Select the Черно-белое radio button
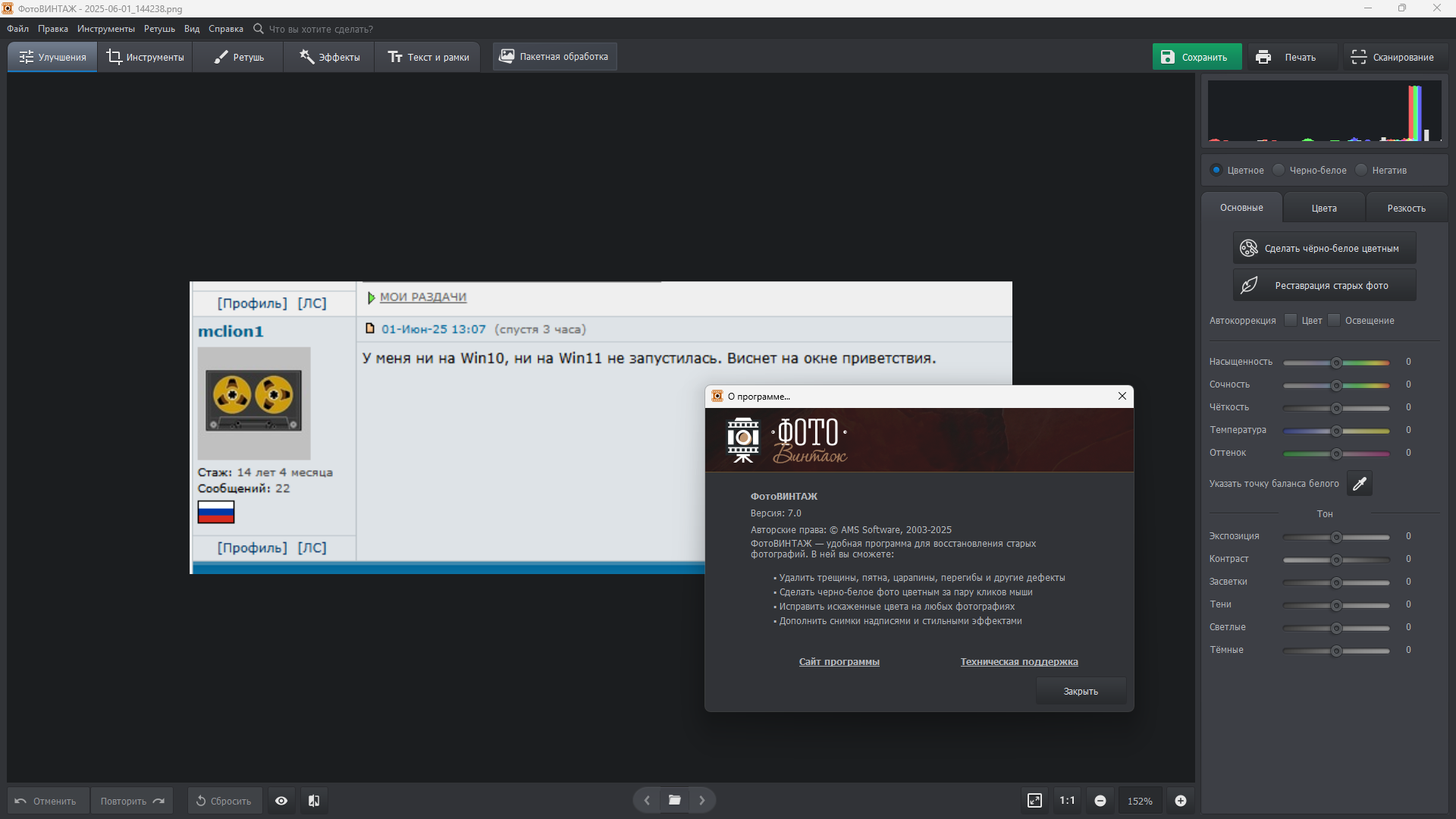 (x=1279, y=170)
